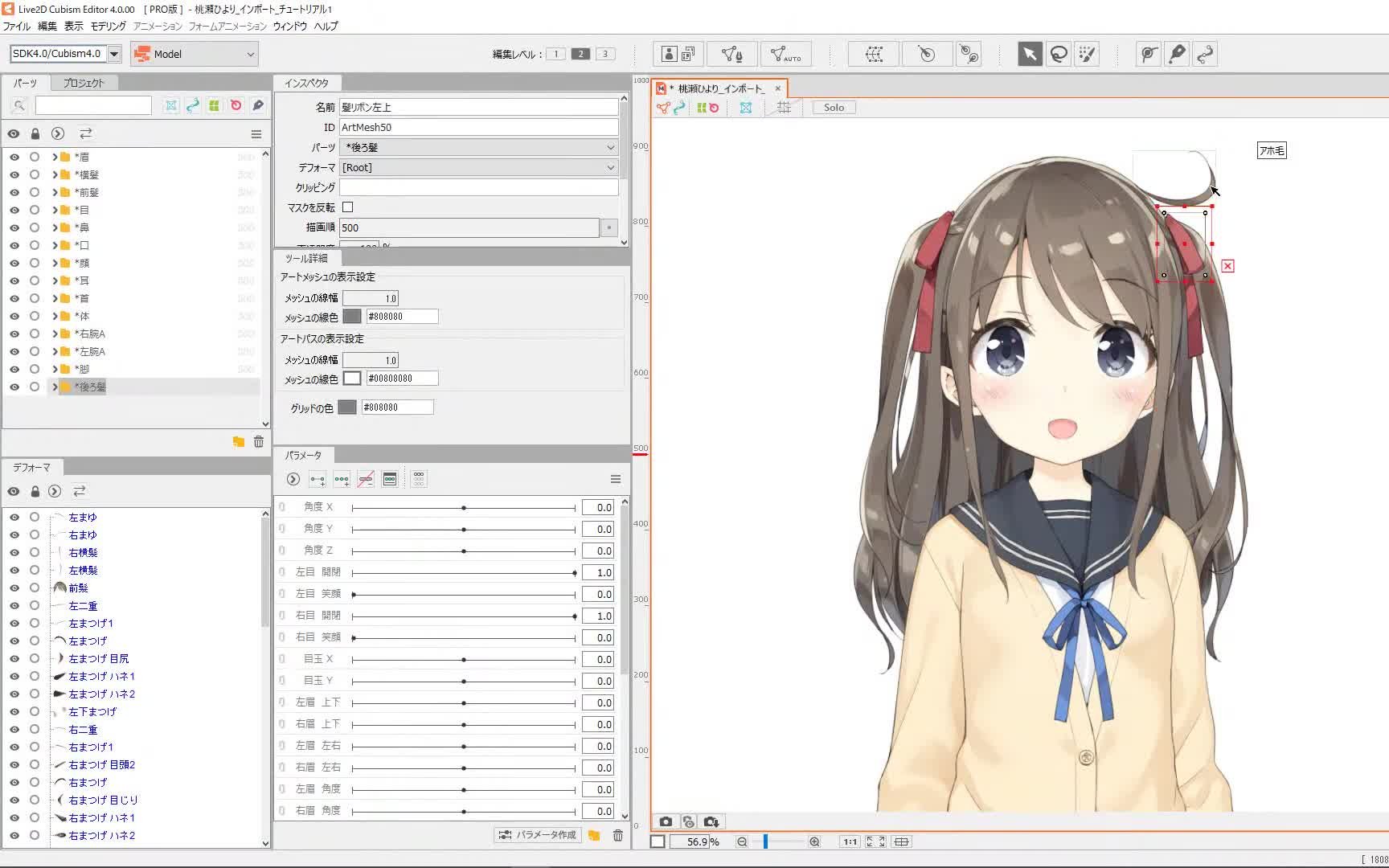1389x868 pixels.
Task: Open the automatic mesh generator tool
Action: (x=784, y=54)
